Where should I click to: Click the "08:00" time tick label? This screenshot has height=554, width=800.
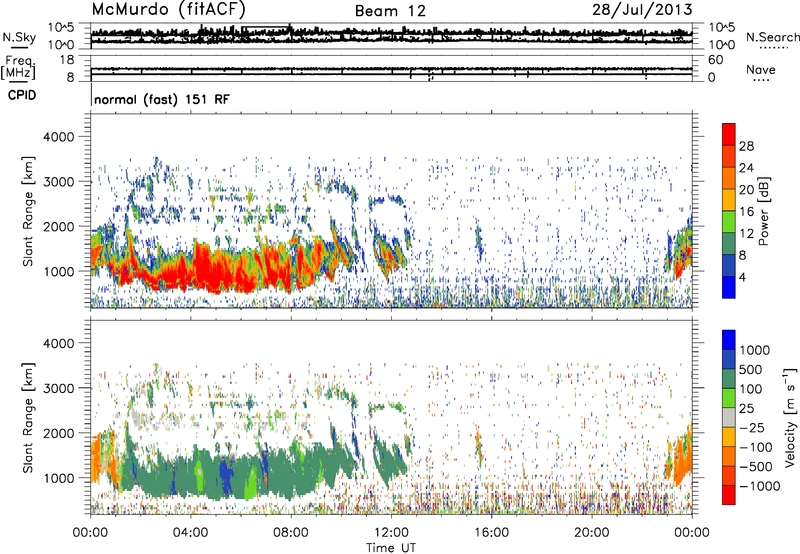291,533
